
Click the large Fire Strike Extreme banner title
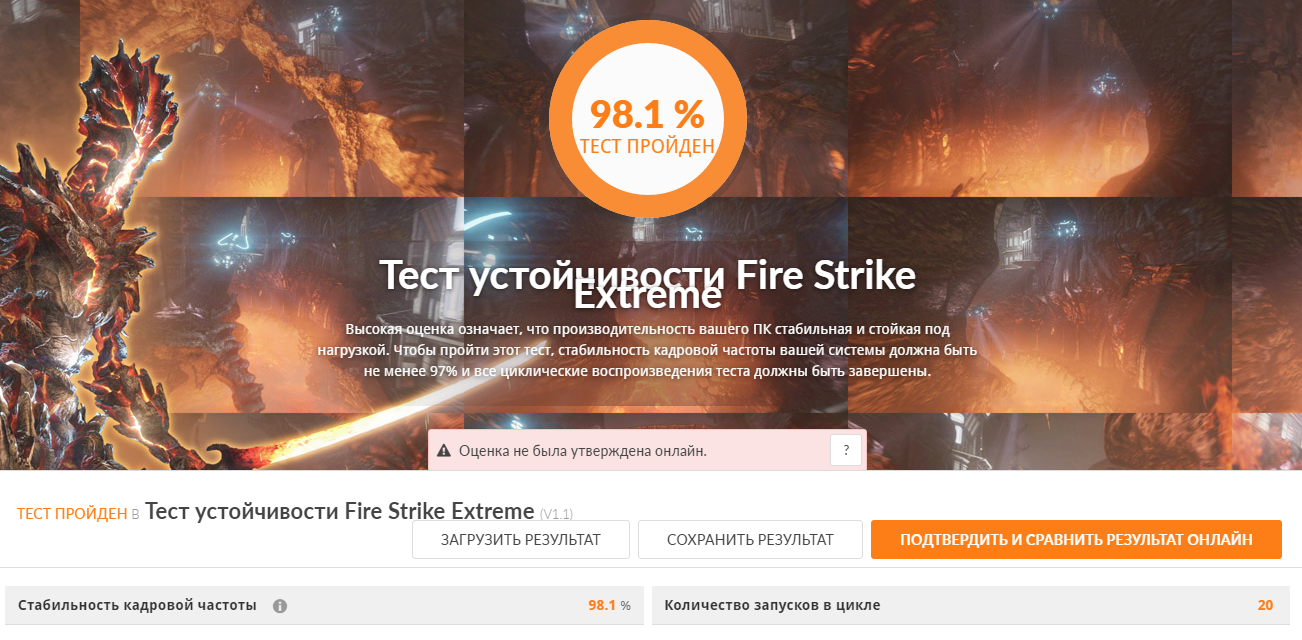tap(648, 284)
